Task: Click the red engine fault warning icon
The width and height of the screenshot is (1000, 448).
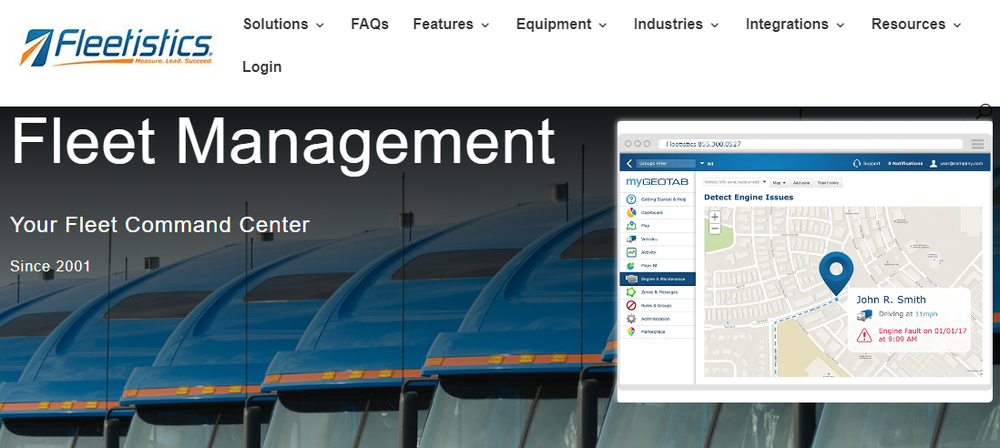Action: 864,334
